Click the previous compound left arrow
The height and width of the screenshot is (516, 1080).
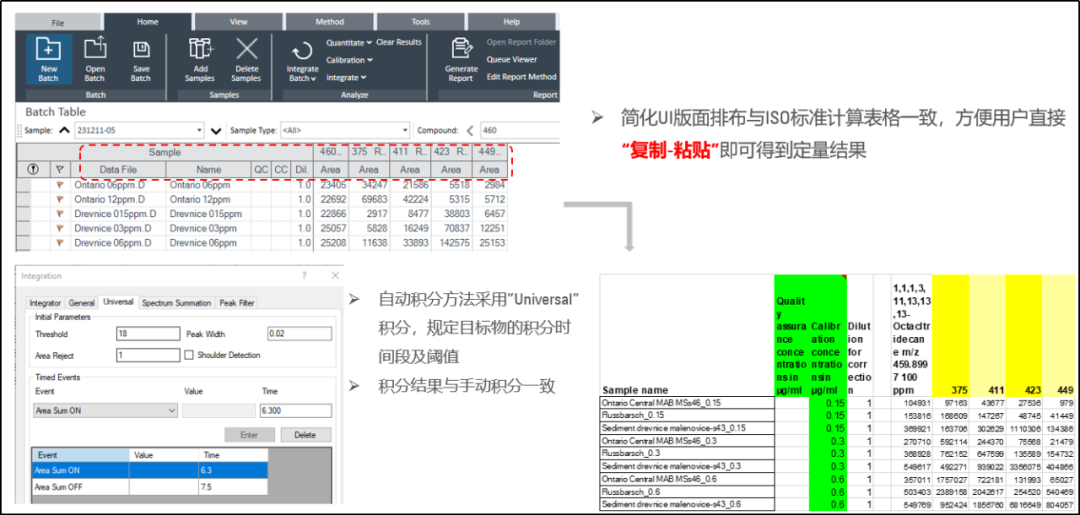click(470, 130)
